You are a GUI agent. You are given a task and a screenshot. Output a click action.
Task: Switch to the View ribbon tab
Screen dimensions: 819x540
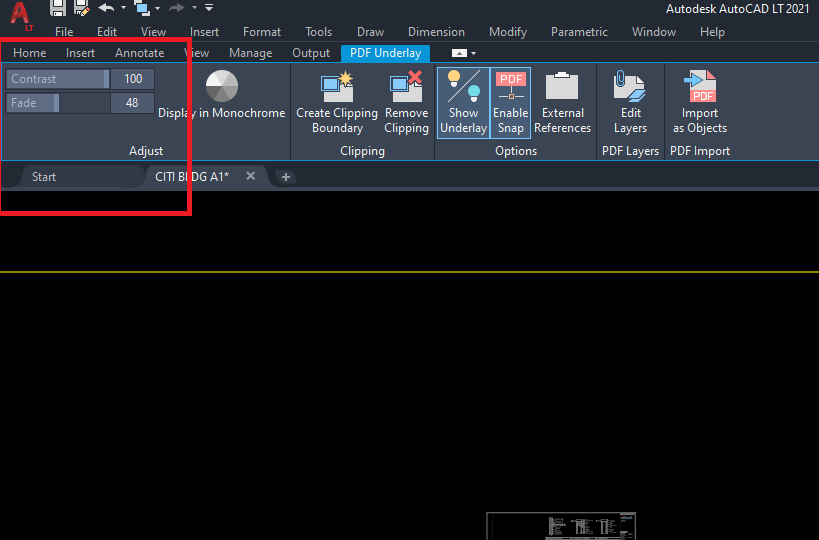click(x=197, y=53)
